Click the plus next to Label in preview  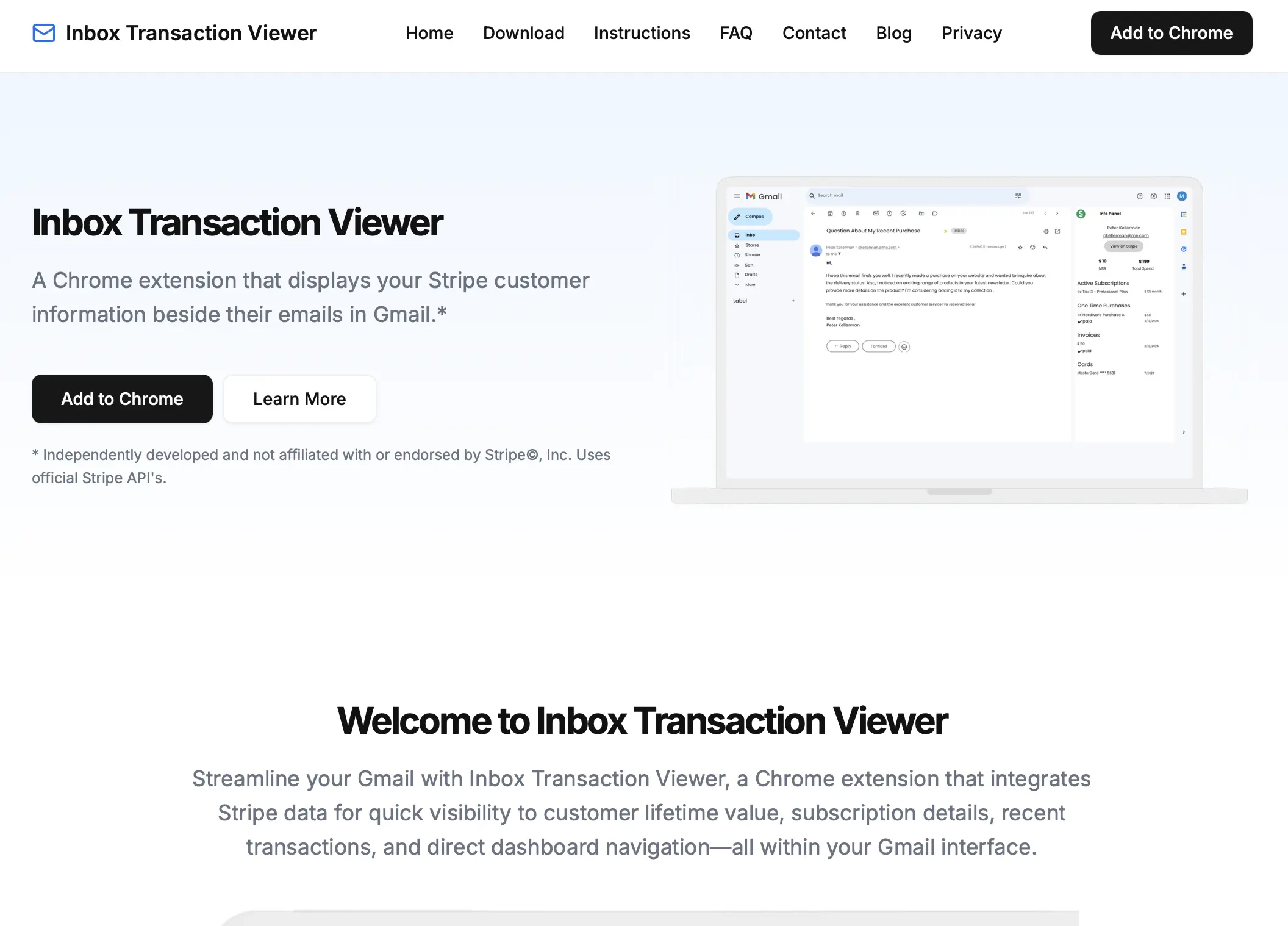point(793,301)
